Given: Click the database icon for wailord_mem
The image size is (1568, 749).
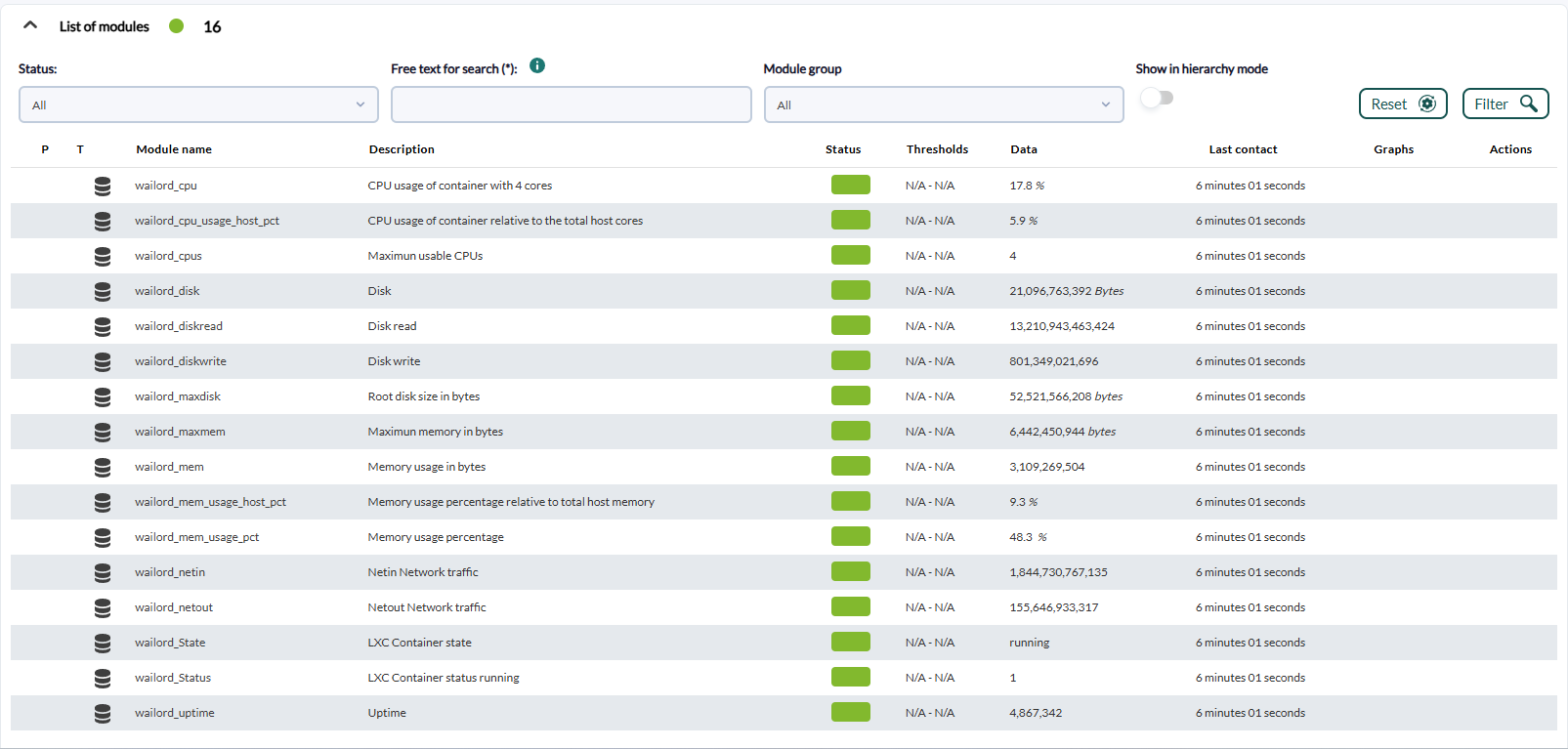Looking at the screenshot, I should (x=103, y=467).
